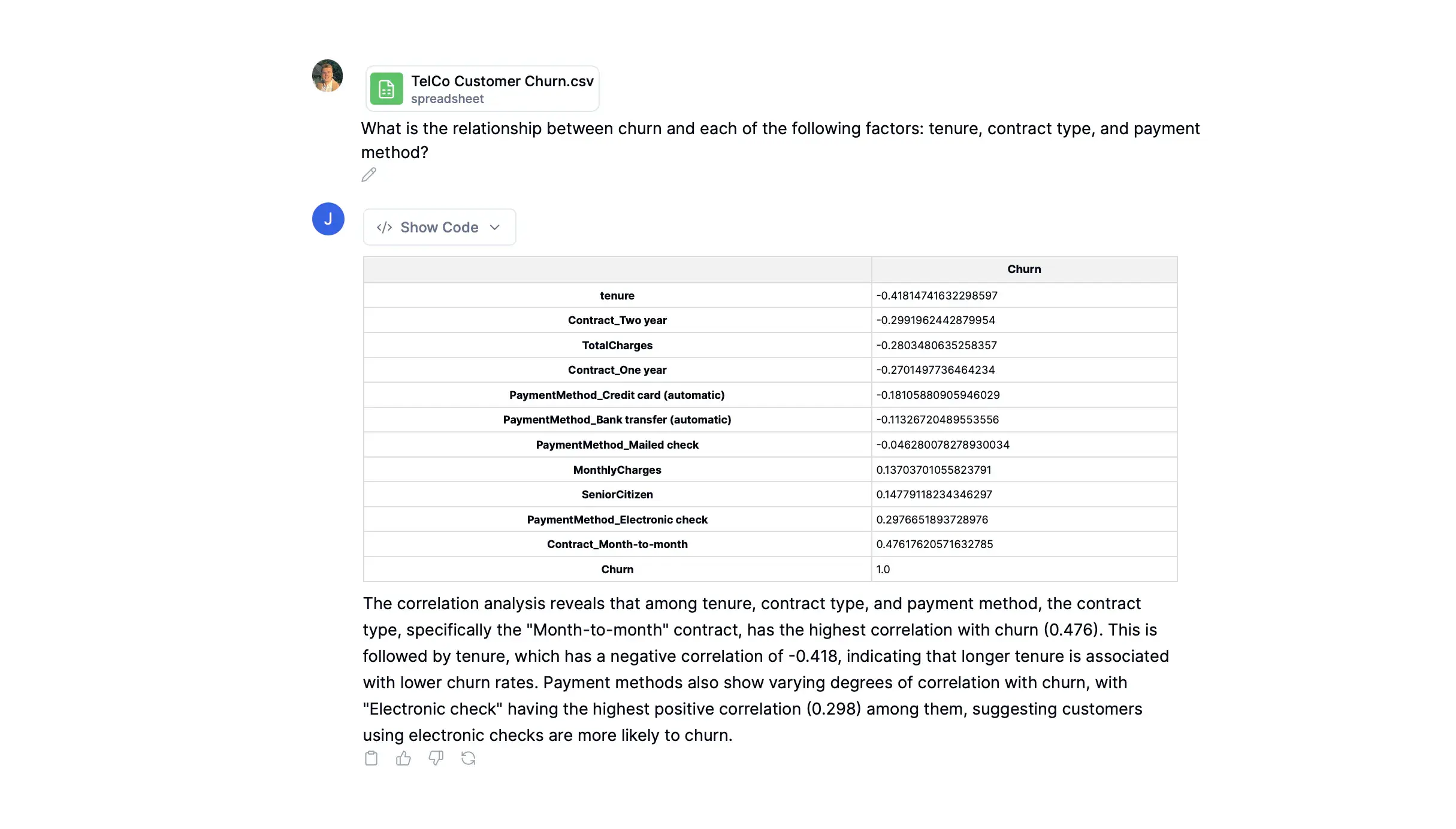Click the Contract_Two year row label
This screenshot has width=1456, height=829.
coord(617,320)
